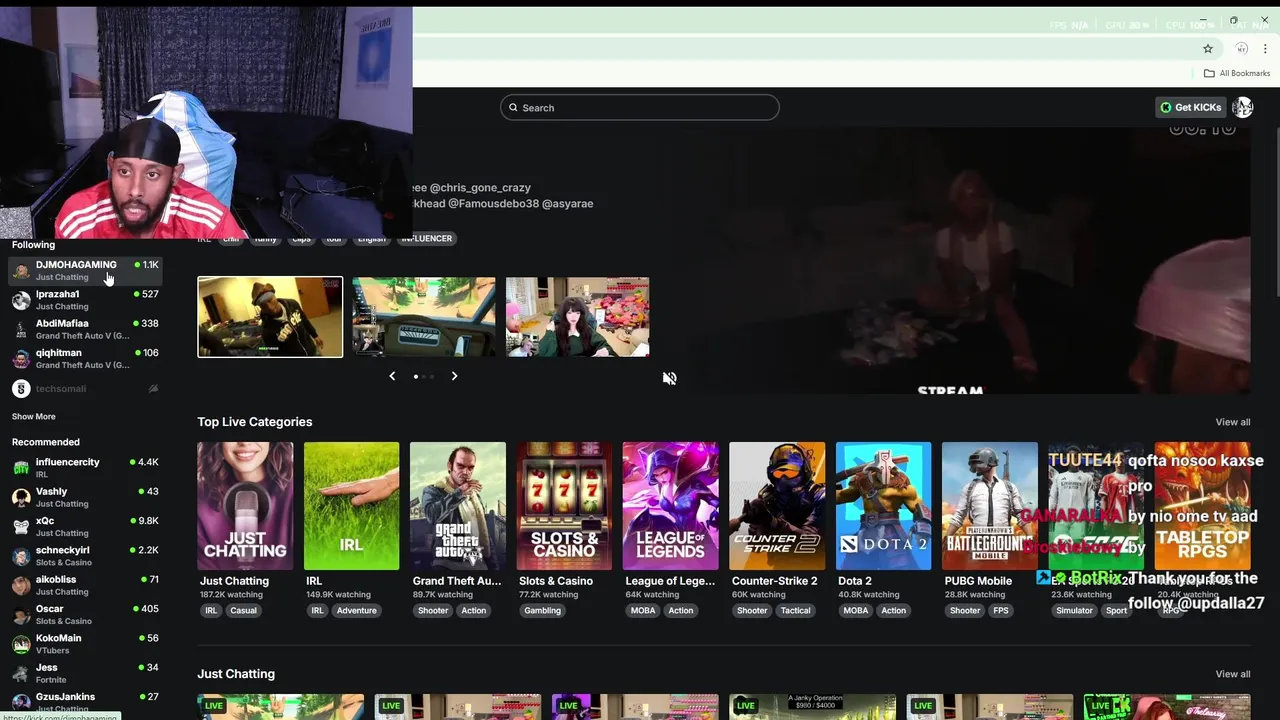Open lprazaha1 avatar in sidebar
The image size is (1280, 720).
tap(21, 300)
